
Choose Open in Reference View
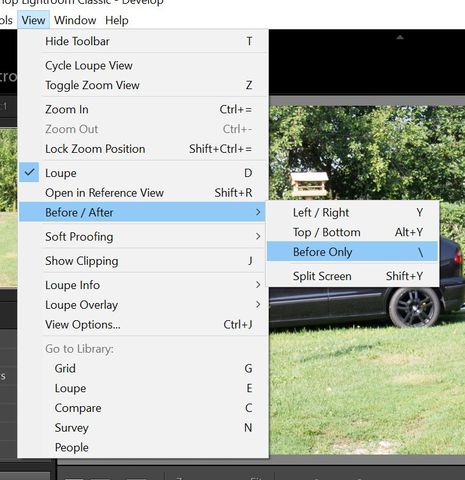(143, 193)
